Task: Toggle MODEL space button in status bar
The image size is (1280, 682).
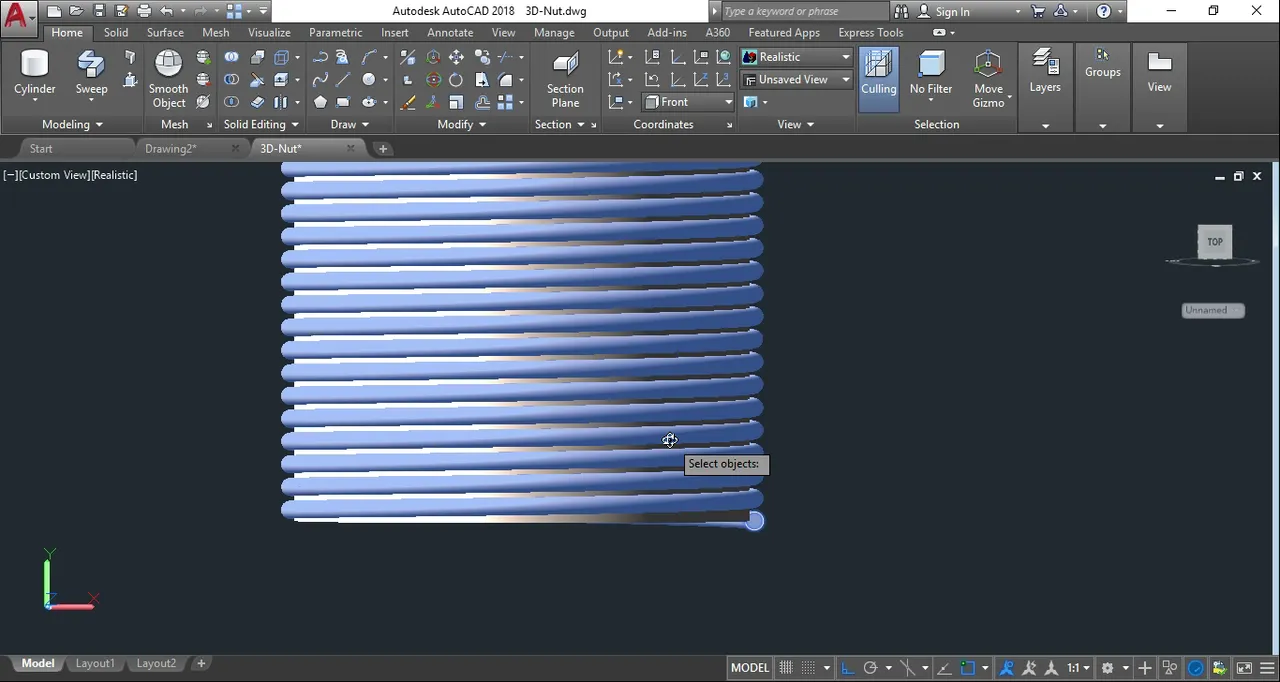Action: [750, 668]
